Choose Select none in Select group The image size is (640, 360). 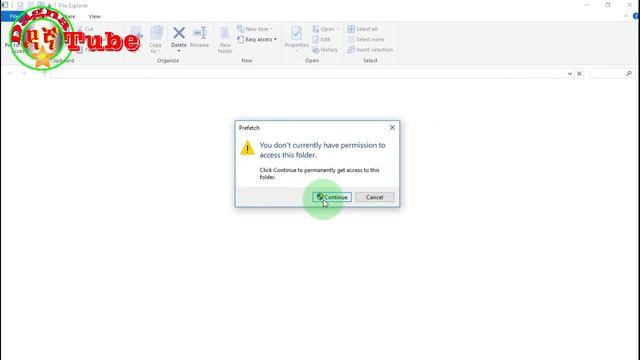[366, 40]
